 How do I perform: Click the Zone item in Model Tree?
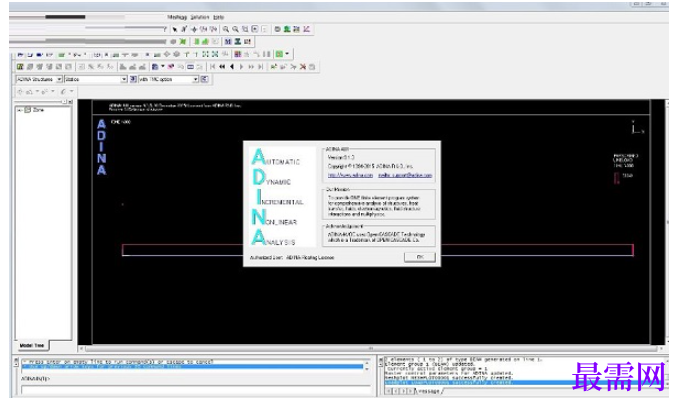38,110
